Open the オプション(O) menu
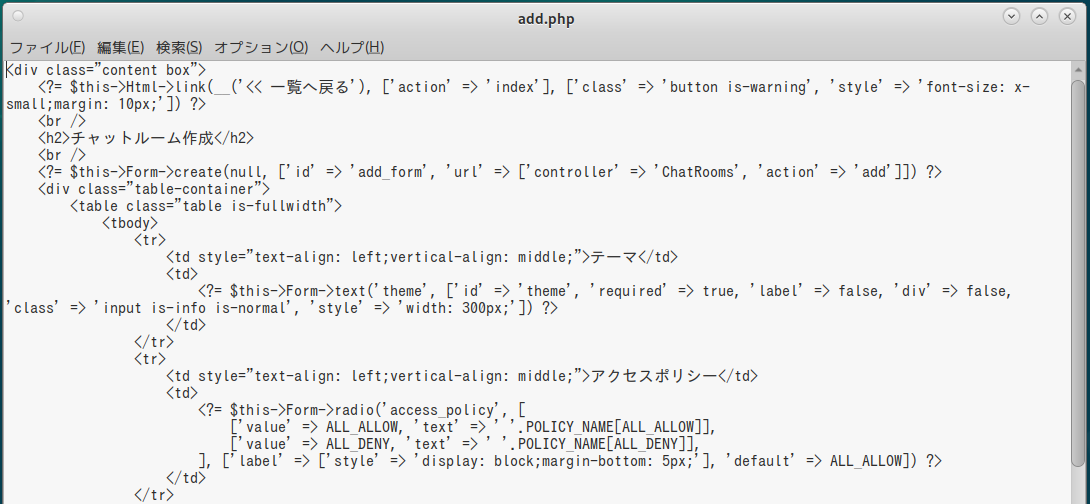Viewport: 1090px width, 504px height. (261, 47)
